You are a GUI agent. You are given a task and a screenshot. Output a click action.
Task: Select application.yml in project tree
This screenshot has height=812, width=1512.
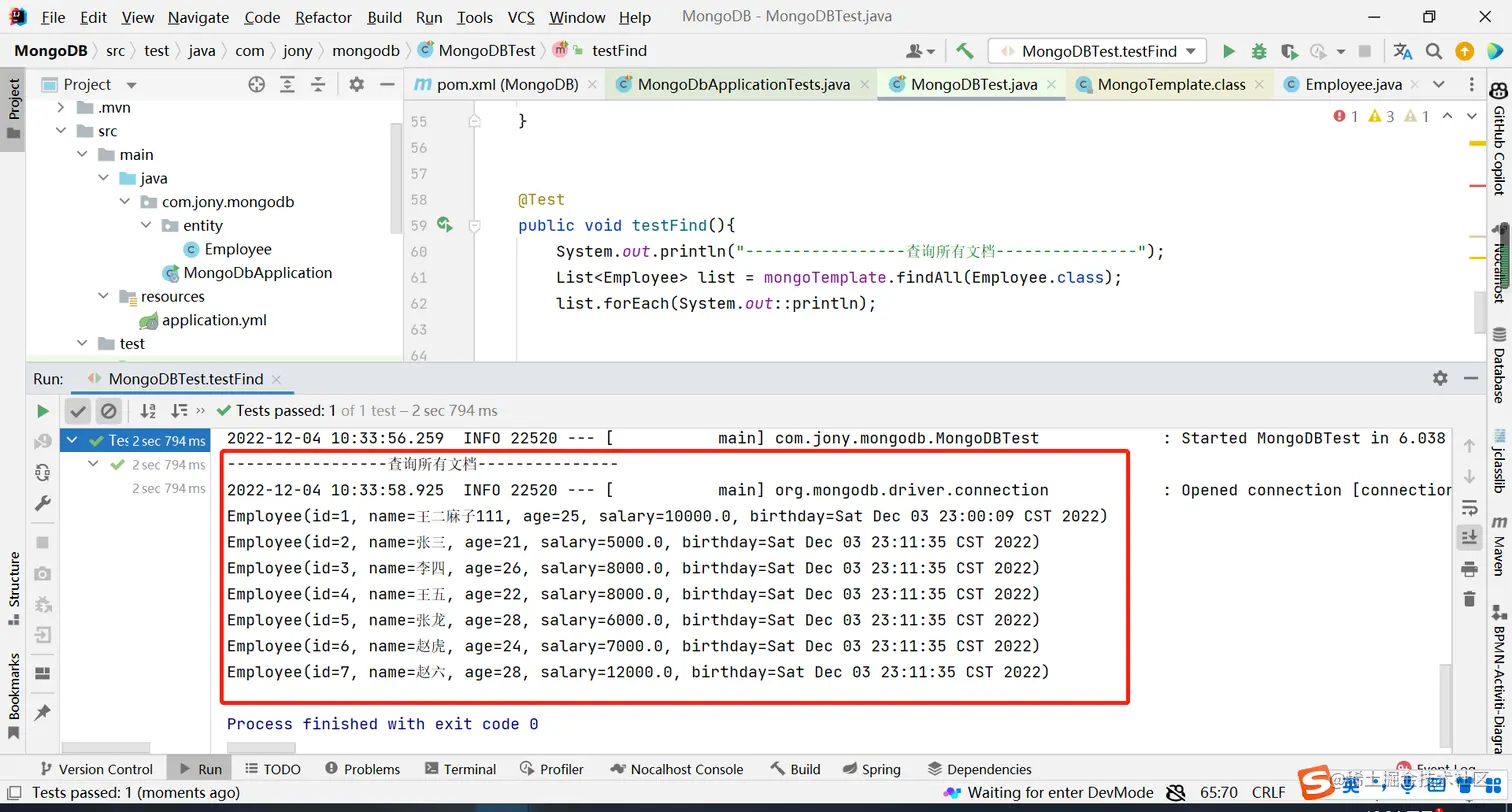214,321
